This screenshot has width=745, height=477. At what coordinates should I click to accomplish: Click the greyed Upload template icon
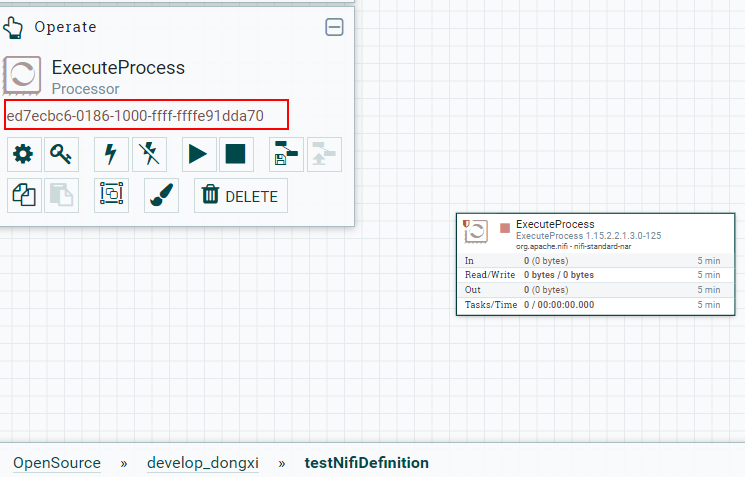pyautogui.click(x=324, y=154)
